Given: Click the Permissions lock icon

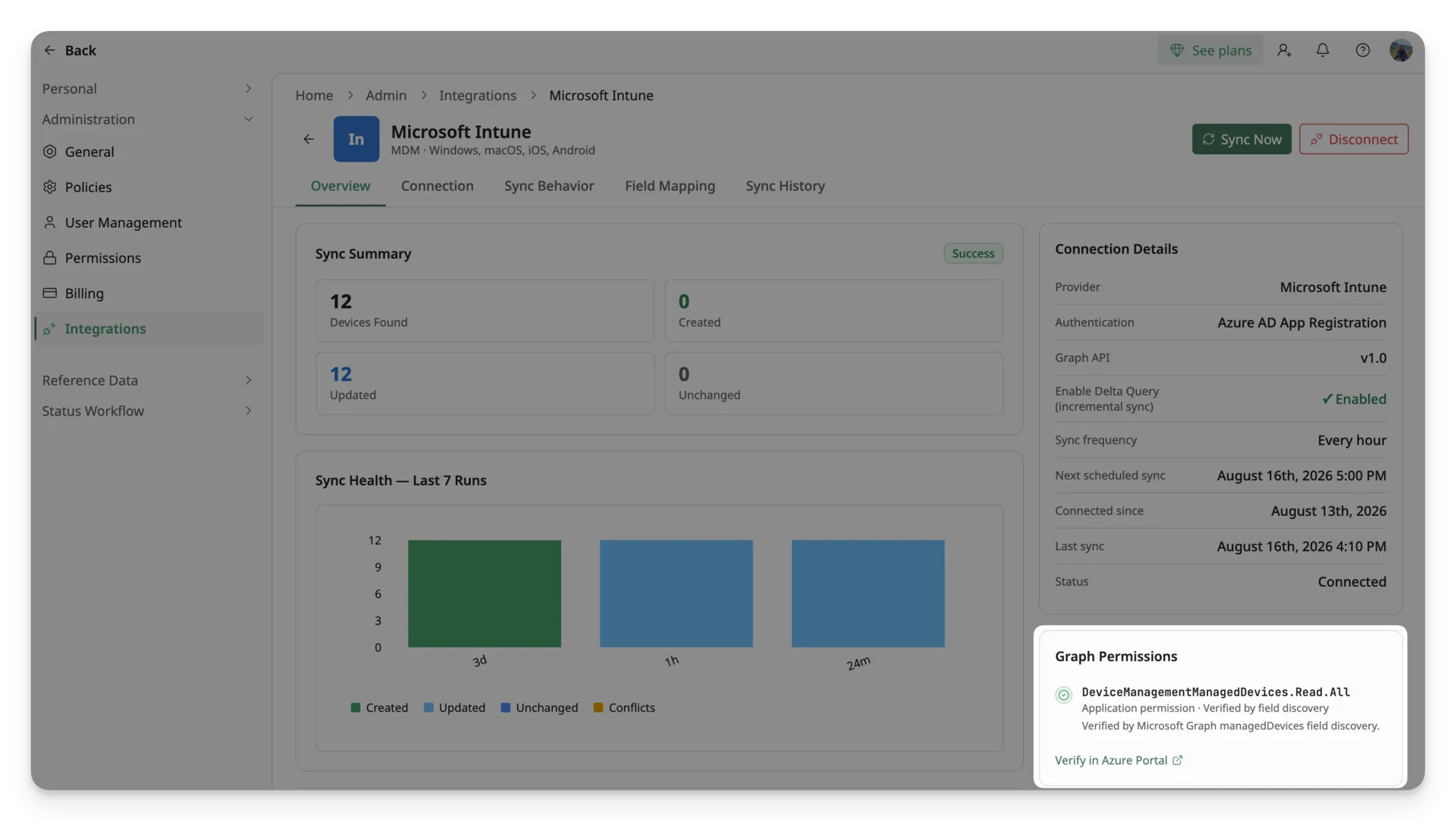Looking at the screenshot, I should [x=50, y=258].
